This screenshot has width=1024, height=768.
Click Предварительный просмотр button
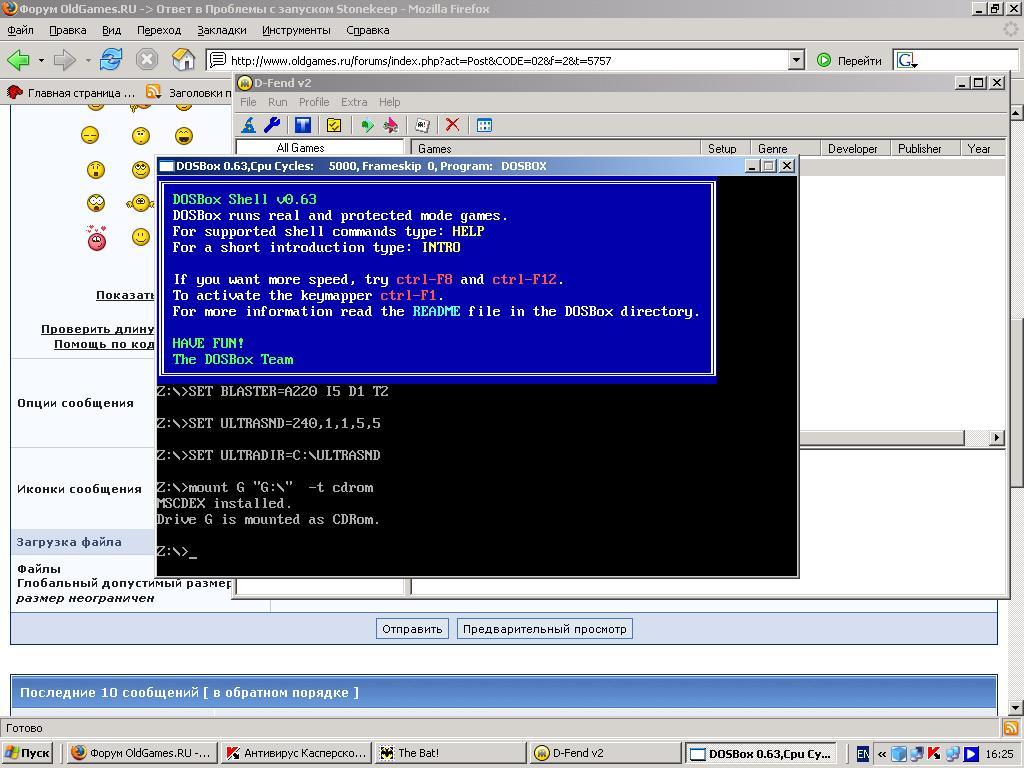[545, 629]
